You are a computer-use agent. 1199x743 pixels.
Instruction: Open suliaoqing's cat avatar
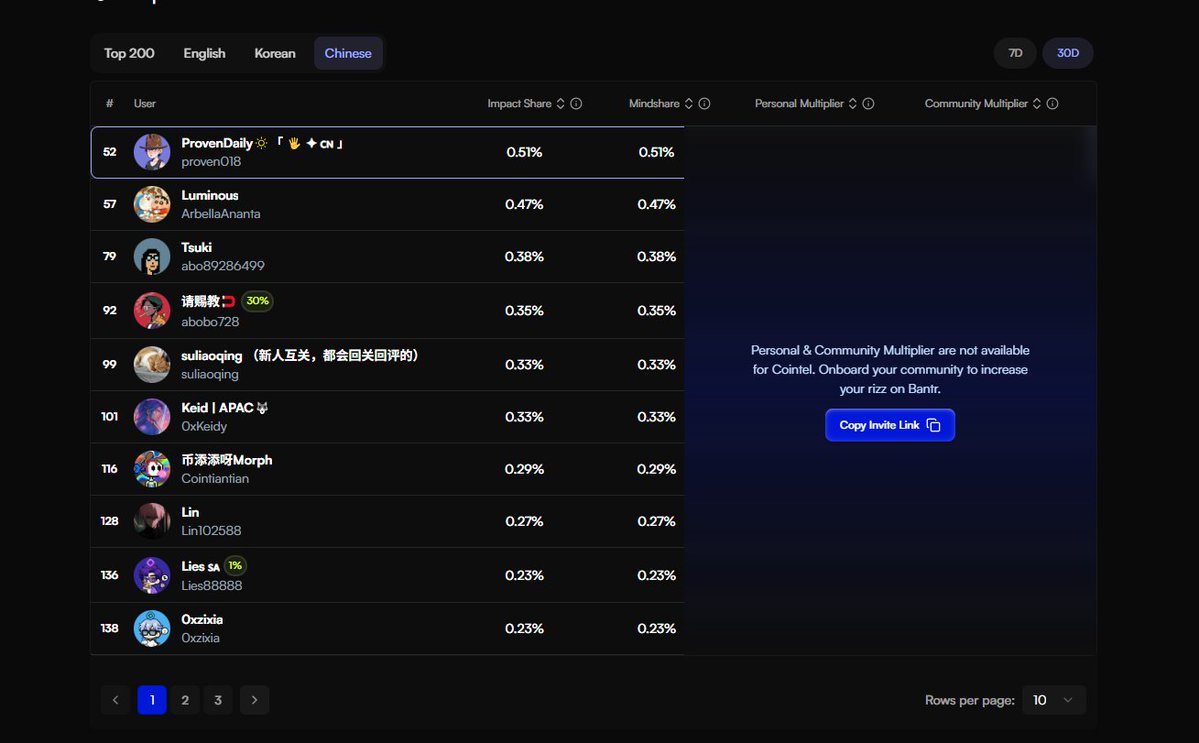(x=152, y=365)
